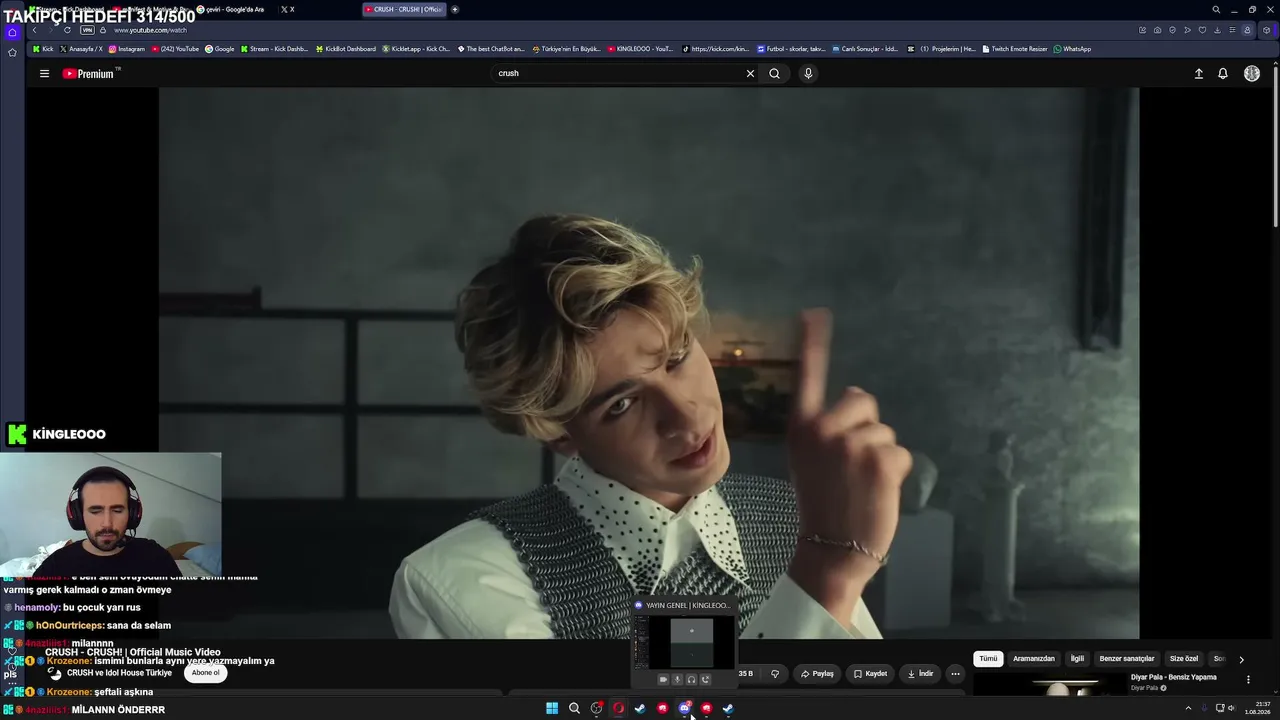Viewport: 1280px width, 720px height.
Task: Deafen headphones in Discord taskbar preview
Action: pos(691,679)
